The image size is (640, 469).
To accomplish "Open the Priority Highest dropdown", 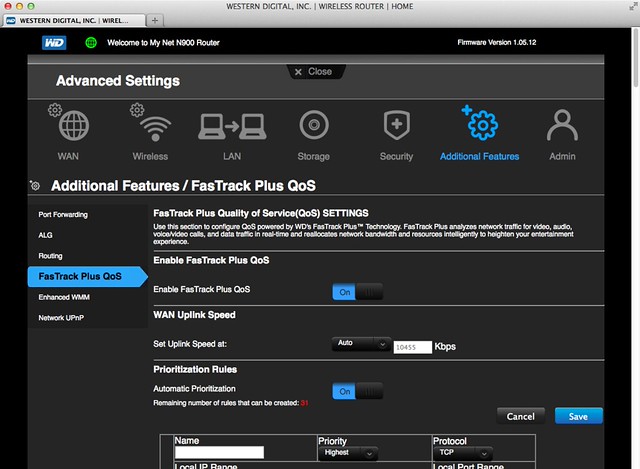I will 348,453.
